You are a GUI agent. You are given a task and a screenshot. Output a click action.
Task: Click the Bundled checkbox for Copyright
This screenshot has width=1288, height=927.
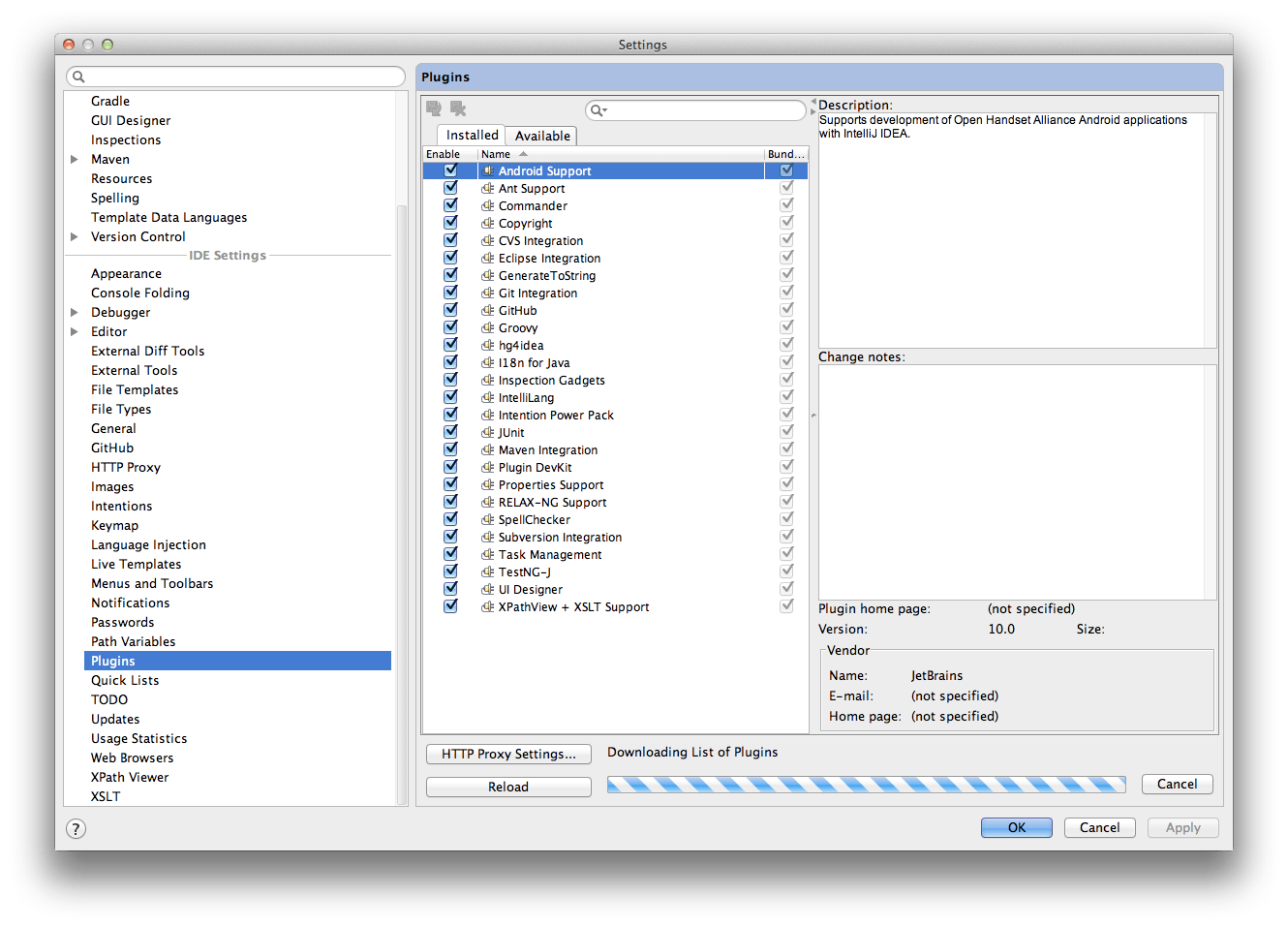click(786, 223)
